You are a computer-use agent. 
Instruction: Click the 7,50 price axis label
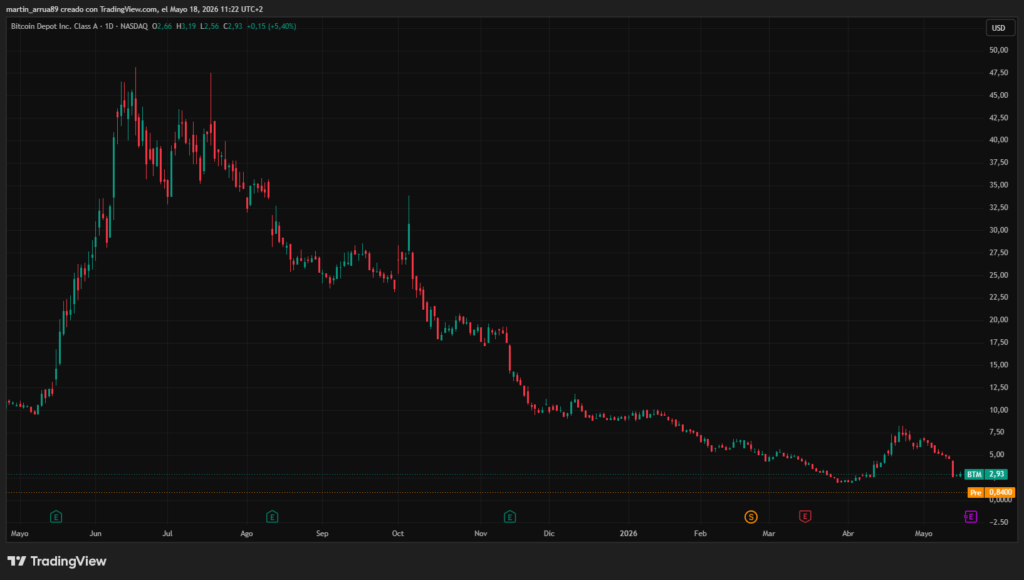(997, 432)
